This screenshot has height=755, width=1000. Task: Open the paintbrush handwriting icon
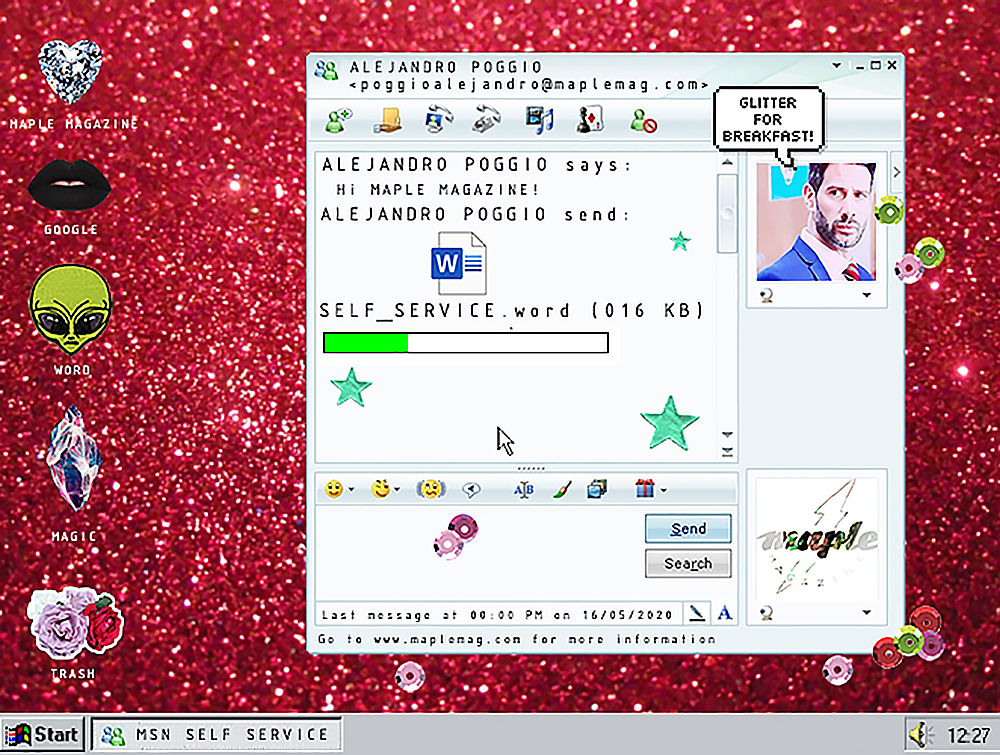(562, 489)
